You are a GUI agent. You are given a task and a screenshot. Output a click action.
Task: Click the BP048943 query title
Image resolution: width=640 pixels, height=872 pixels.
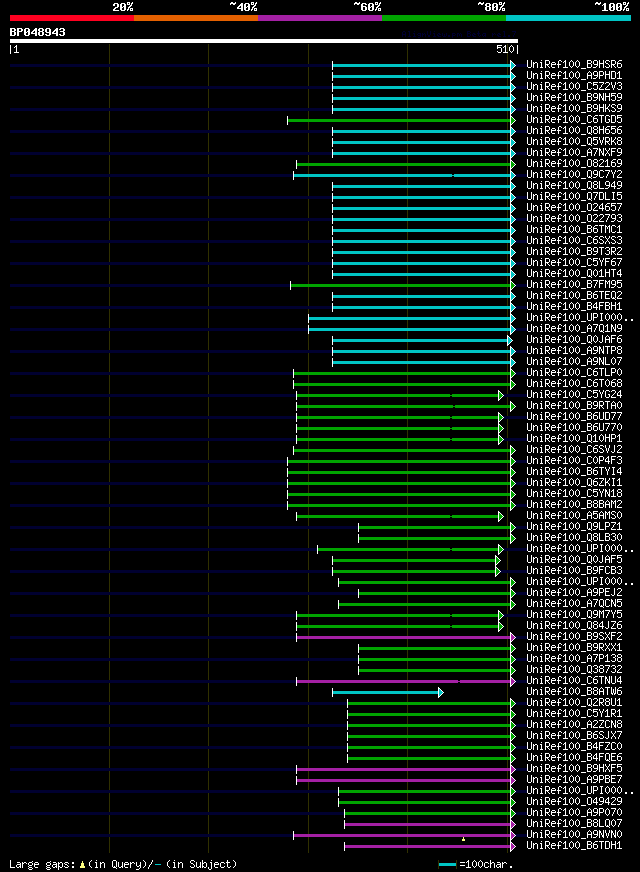tap(37, 32)
